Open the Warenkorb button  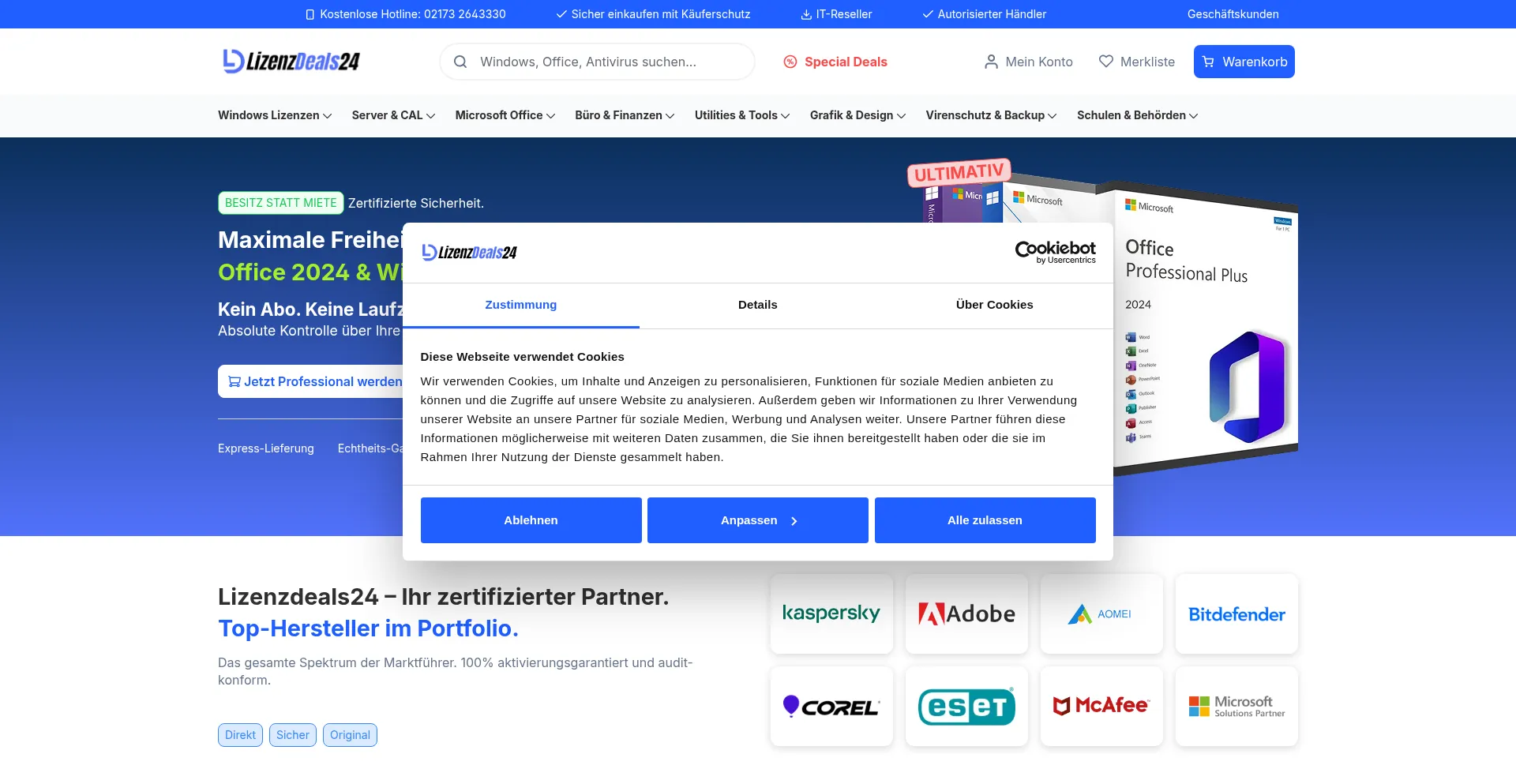pyautogui.click(x=1244, y=62)
